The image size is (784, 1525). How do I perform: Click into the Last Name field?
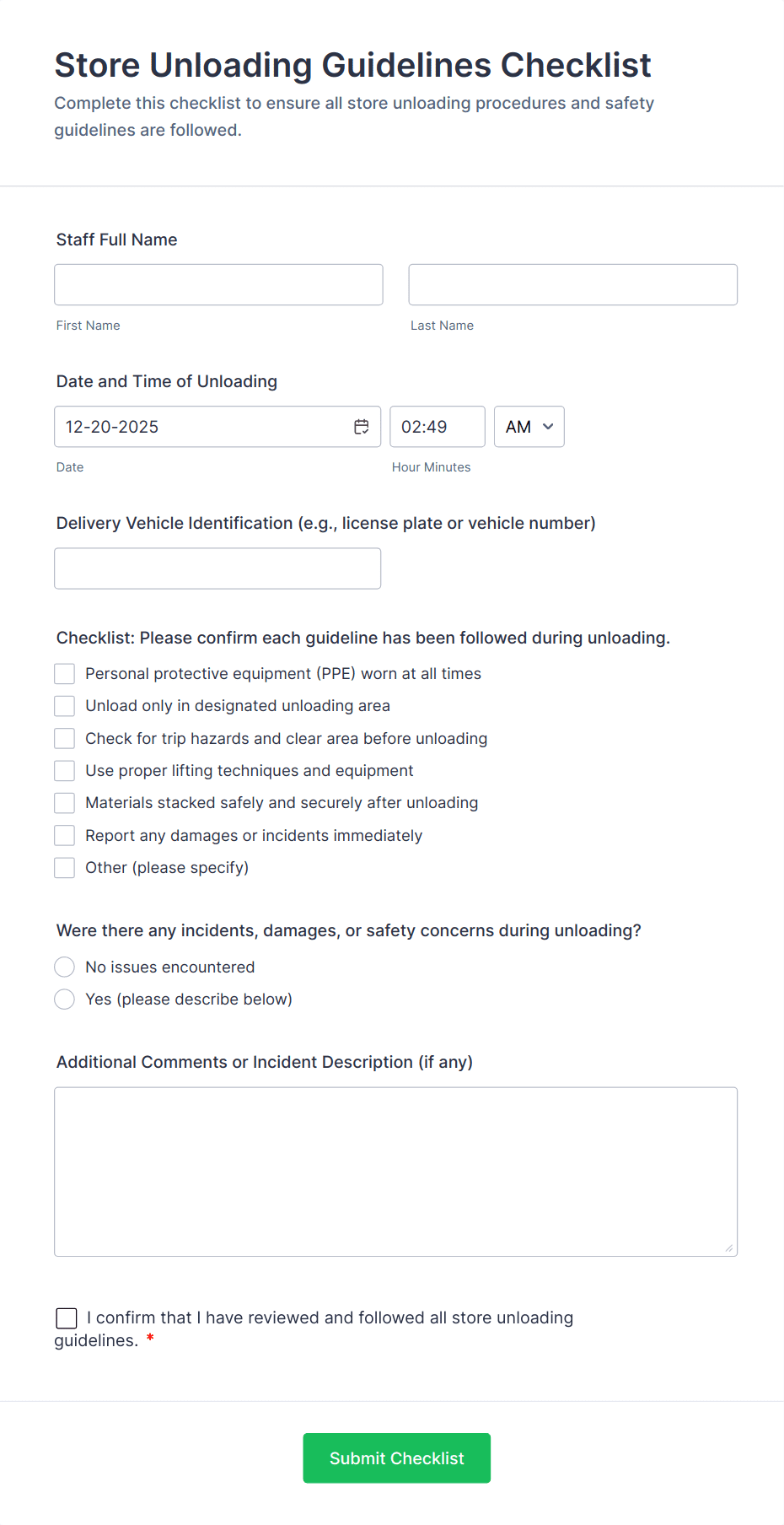coord(572,285)
